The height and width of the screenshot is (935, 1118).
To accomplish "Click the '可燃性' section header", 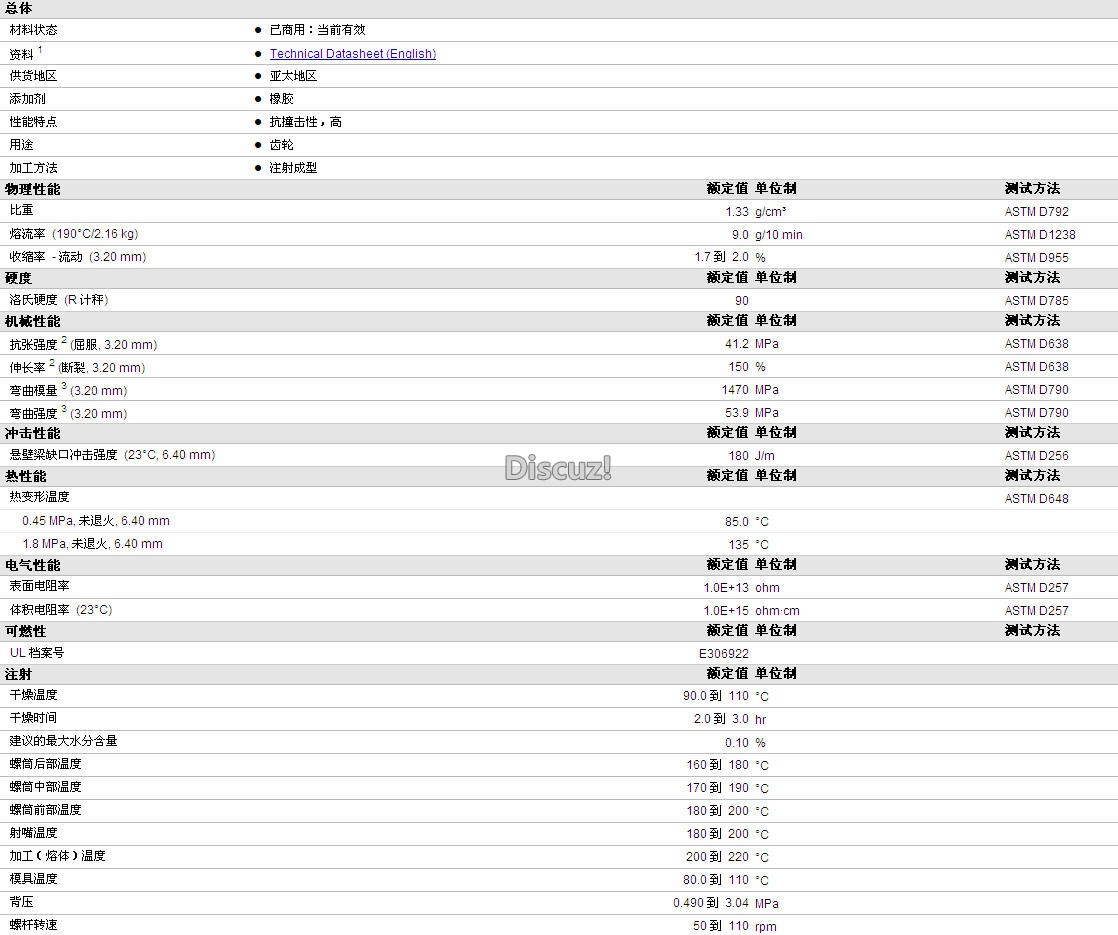I will click(x=26, y=631).
